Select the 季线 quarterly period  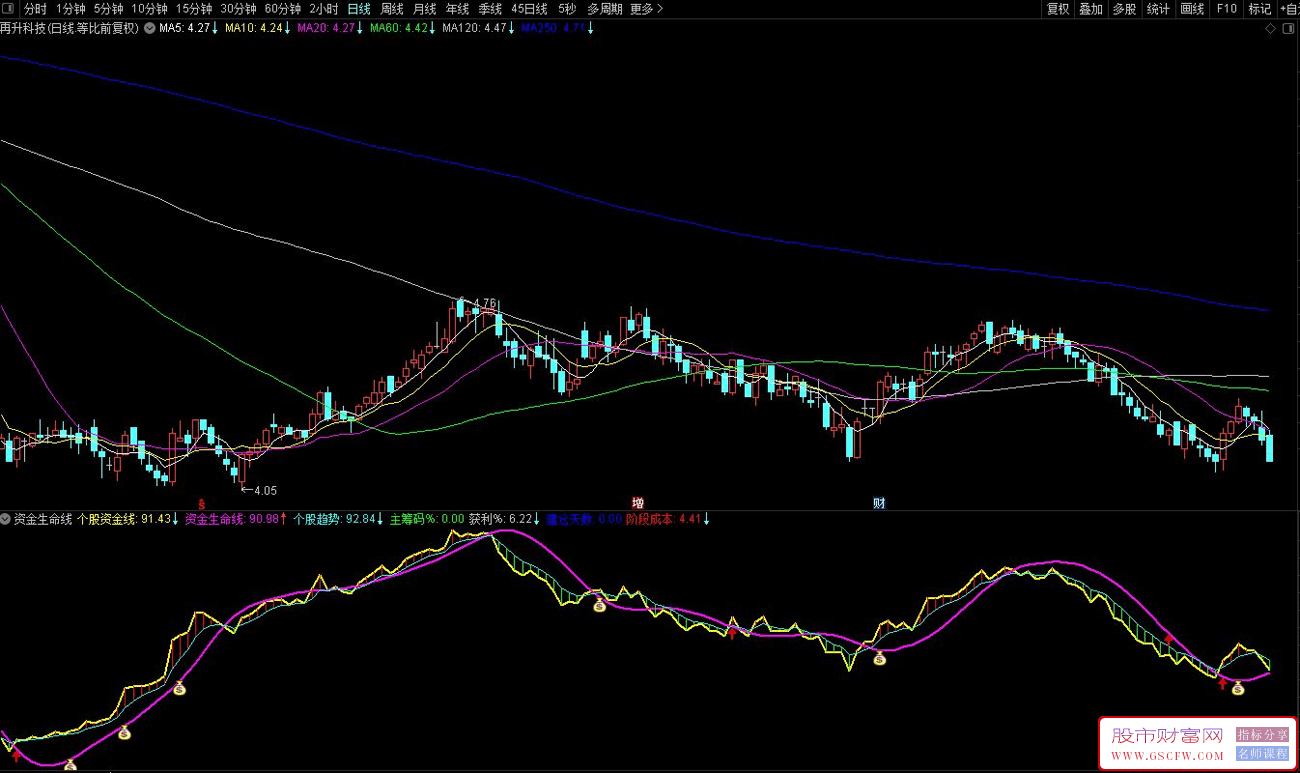tap(490, 9)
